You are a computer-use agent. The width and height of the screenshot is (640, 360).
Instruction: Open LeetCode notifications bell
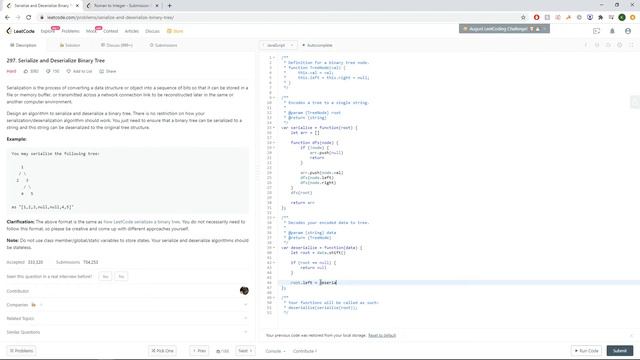(x=612, y=31)
